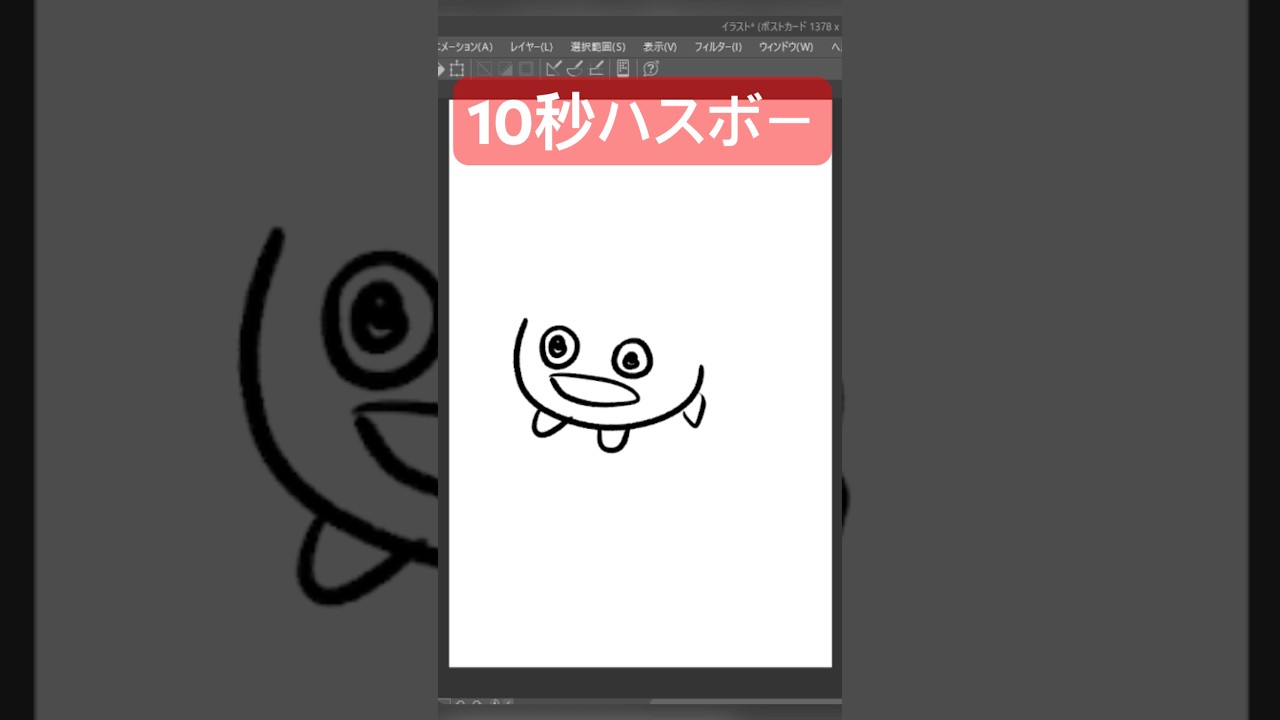This screenshot has width=1280, height=720.
Task: Select the zoom in magnifier icon
Action: 477,703
